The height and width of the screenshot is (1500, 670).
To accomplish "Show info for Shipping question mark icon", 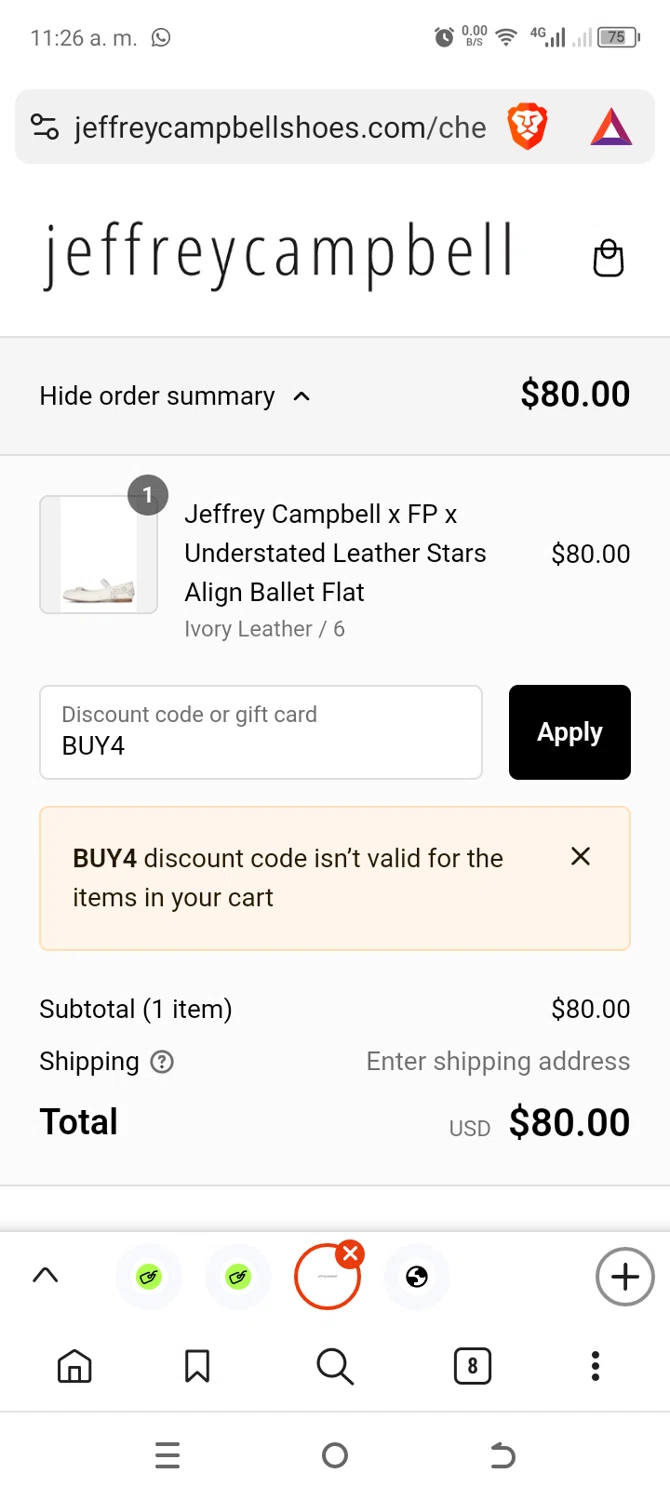I will [x=161, y=1062].
